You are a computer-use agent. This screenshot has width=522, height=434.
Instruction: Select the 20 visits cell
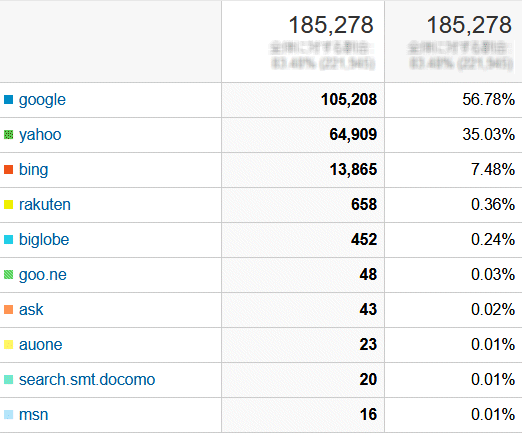click(303, 380)
